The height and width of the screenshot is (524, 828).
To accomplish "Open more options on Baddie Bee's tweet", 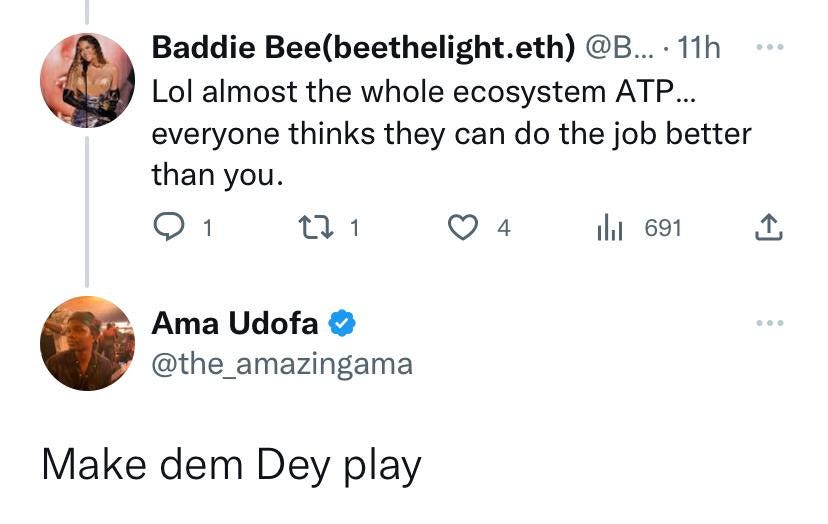I will click(x=770, y=47).
